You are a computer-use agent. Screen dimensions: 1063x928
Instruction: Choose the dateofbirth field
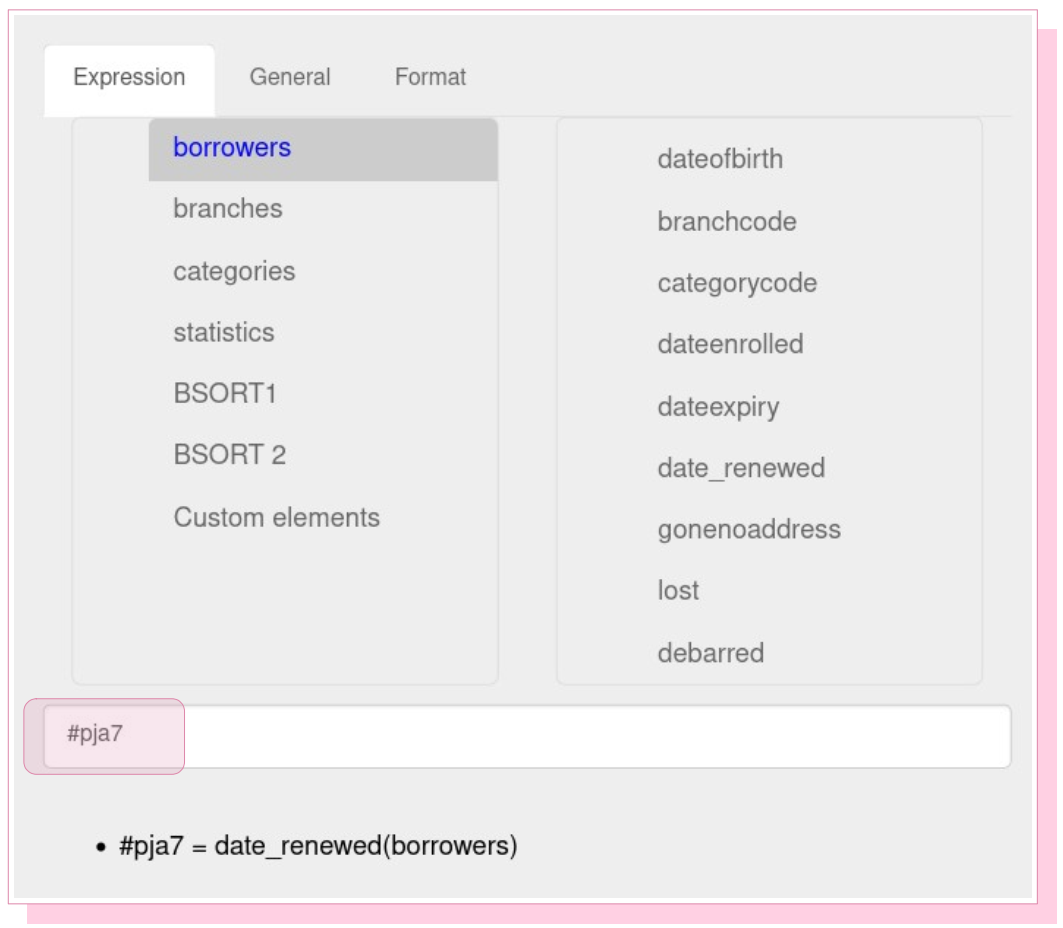click(720, 159)
